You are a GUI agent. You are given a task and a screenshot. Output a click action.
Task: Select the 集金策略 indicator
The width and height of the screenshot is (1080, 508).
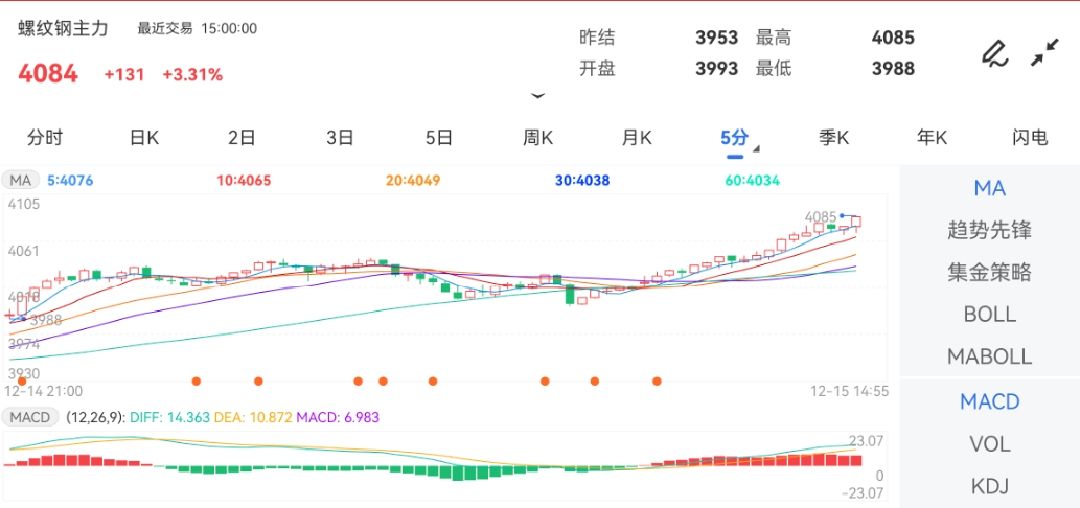[990, 272]
